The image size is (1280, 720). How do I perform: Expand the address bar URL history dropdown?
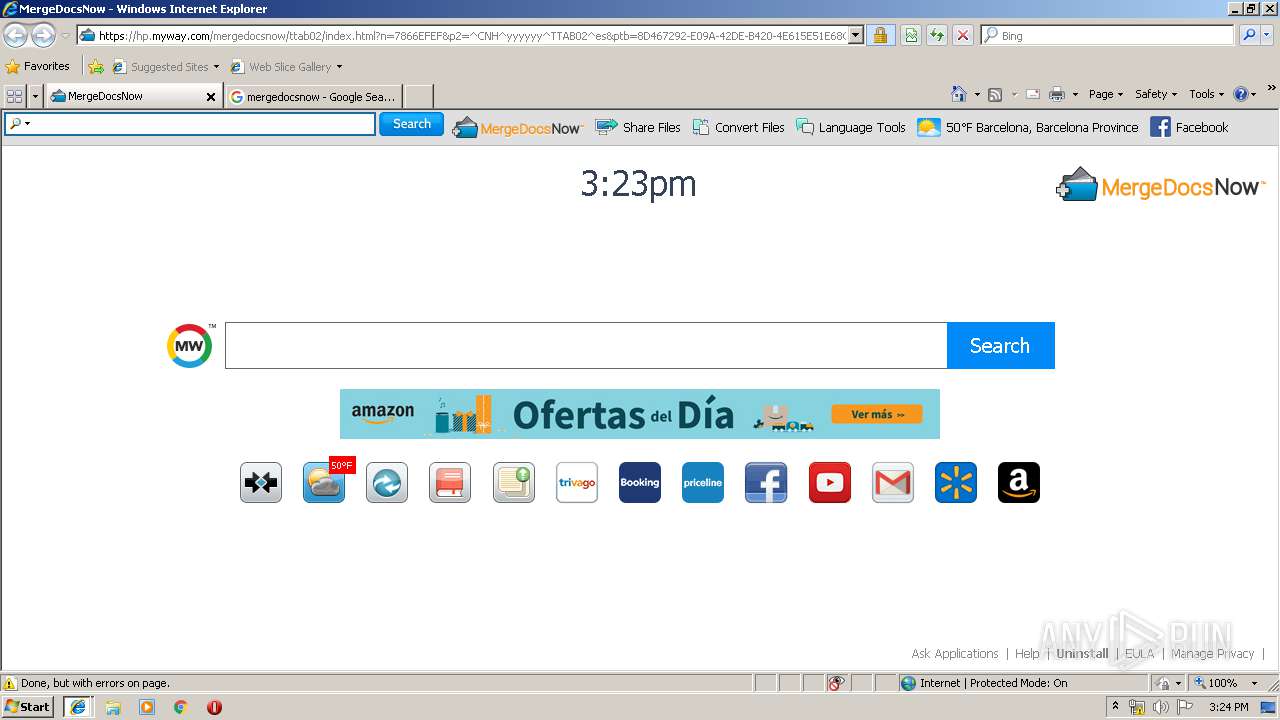(x=856, y=36)
